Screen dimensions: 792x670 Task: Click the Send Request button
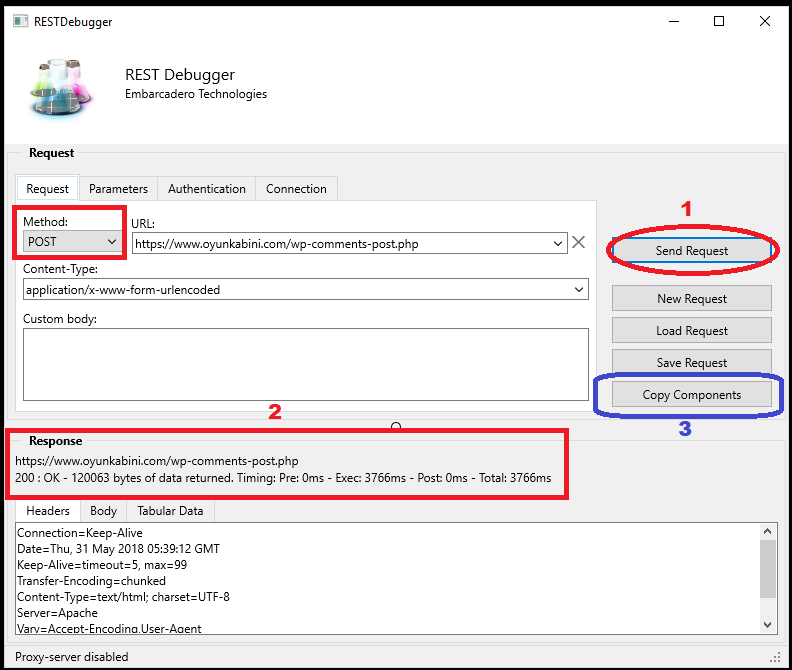[691, 251]
